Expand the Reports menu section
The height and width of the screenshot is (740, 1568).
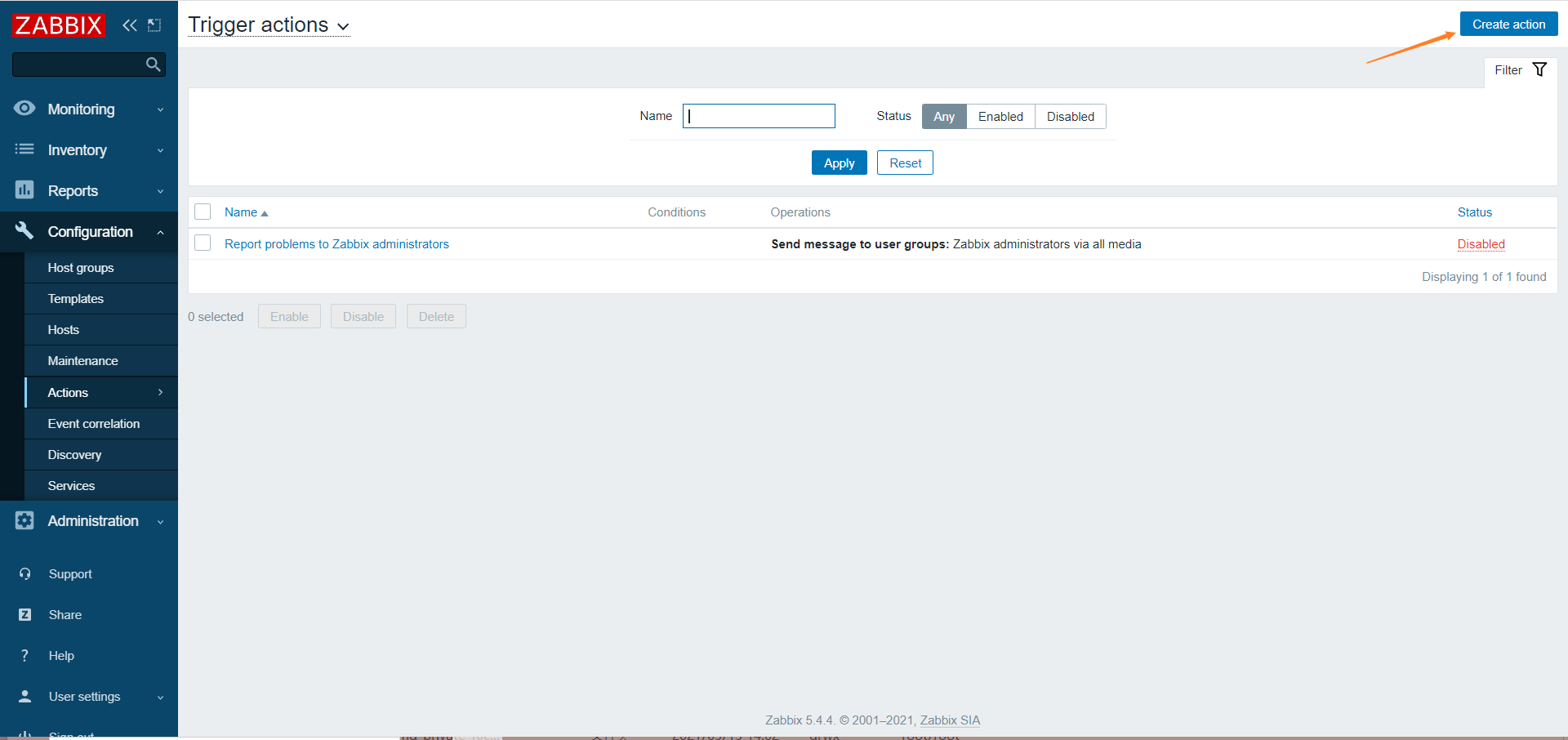coord(160,191)
